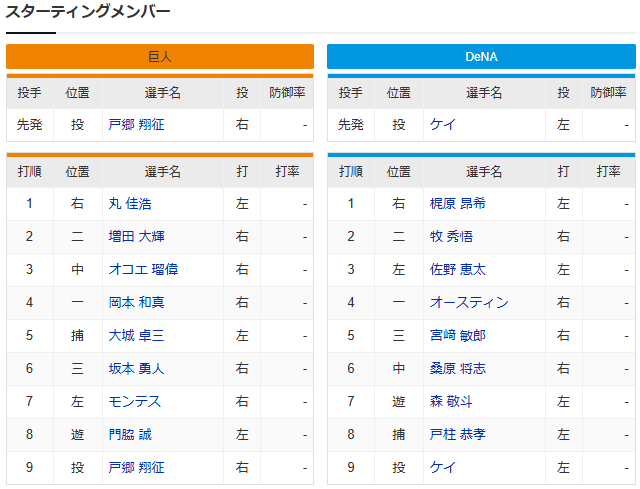The height and width of the screenshot is (489, 640).
Task: Open the 巨人 team header
Action: coord(160,56)
